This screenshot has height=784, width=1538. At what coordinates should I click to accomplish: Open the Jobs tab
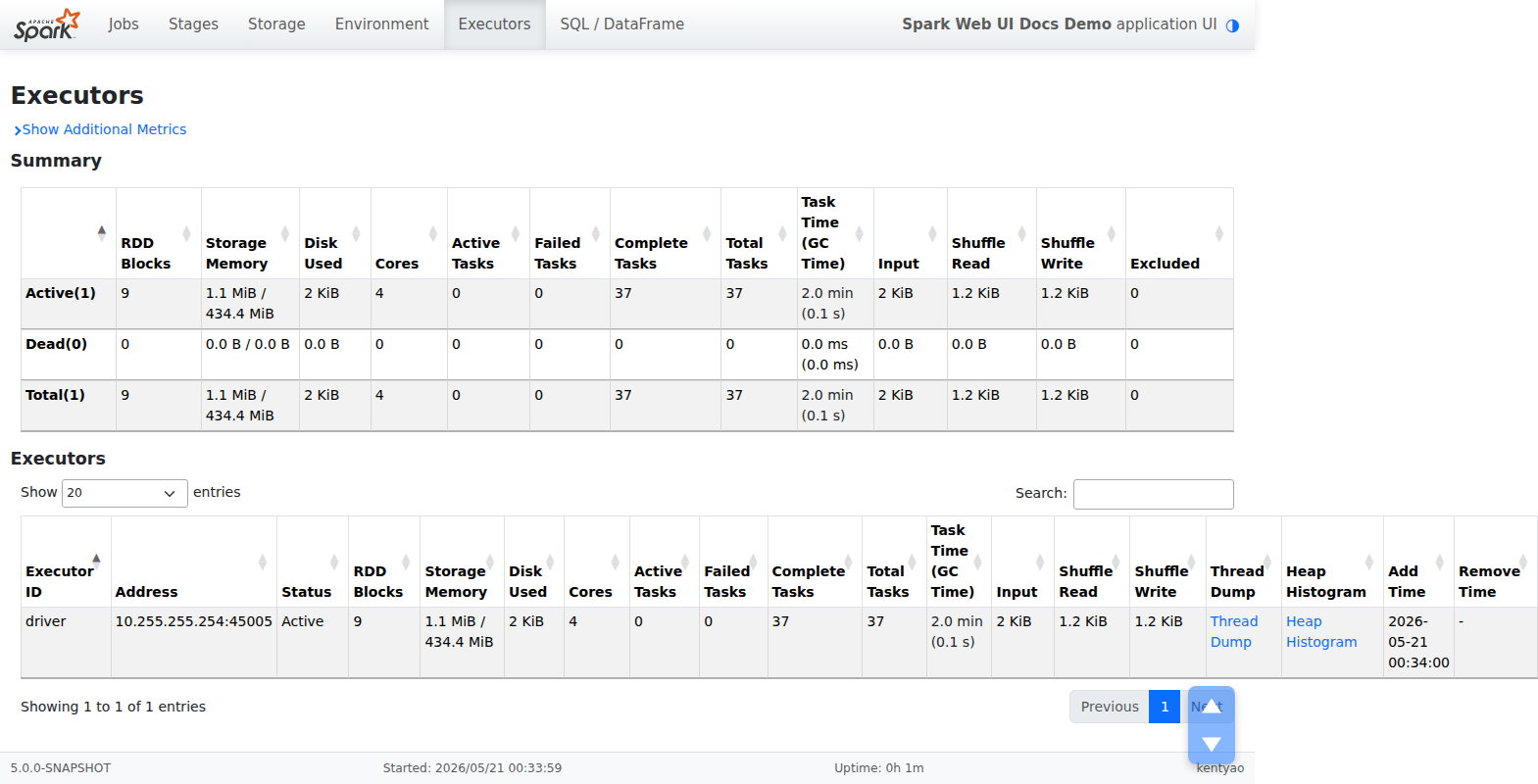click(124, 24)
